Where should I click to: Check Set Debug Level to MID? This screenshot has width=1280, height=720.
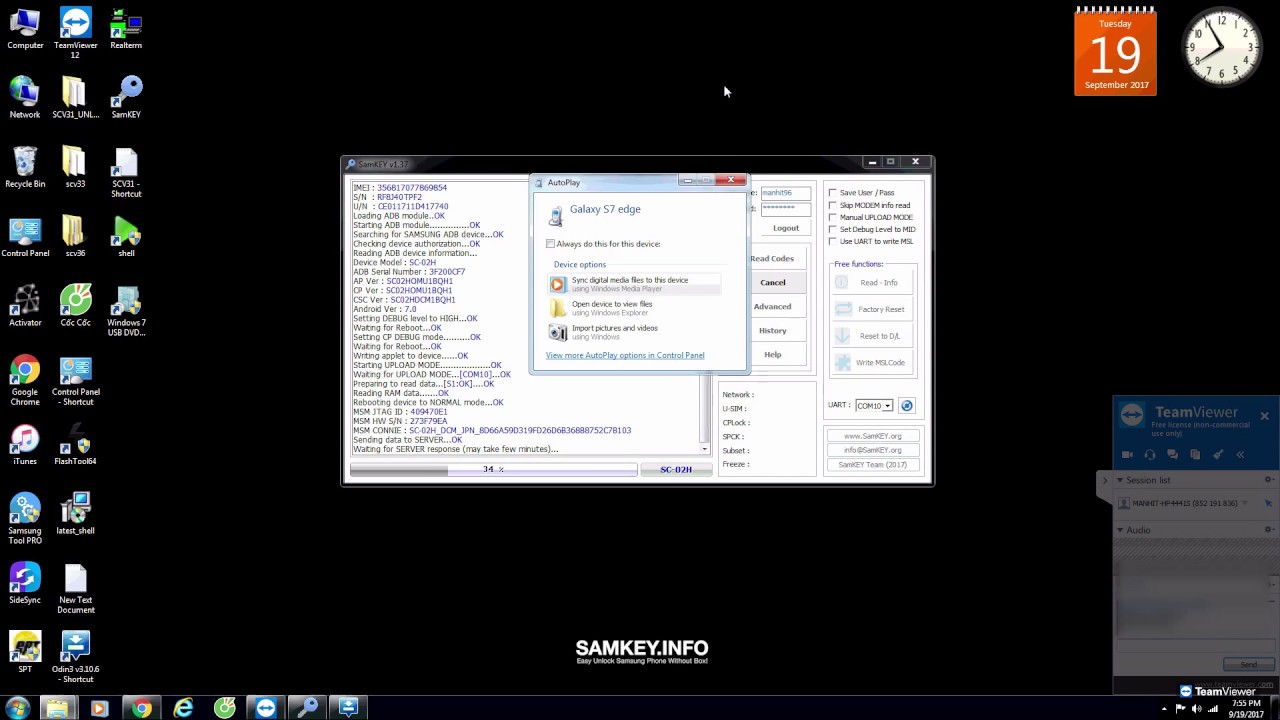coord(833,229)
